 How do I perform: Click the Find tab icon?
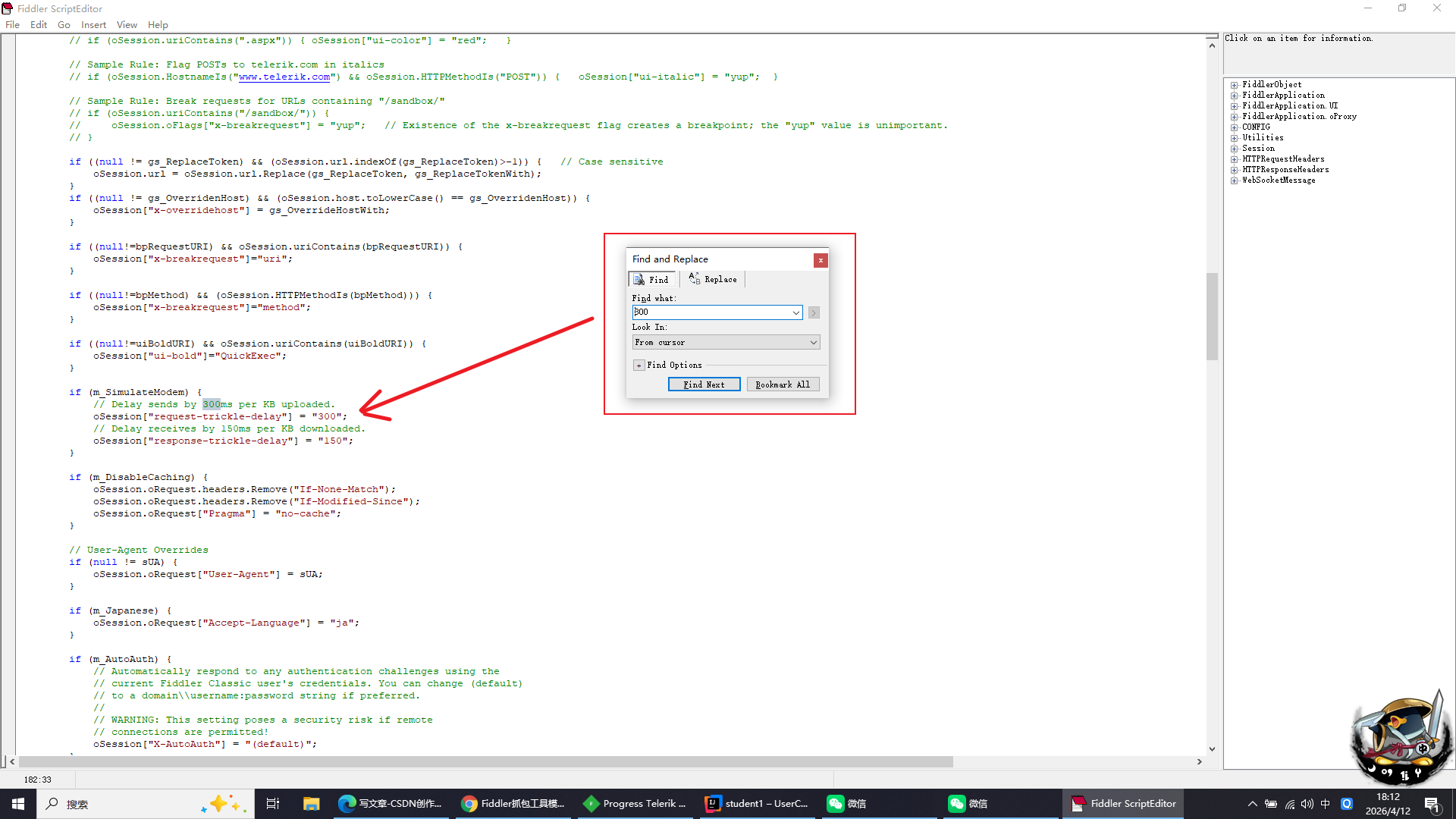coord(639,280)
